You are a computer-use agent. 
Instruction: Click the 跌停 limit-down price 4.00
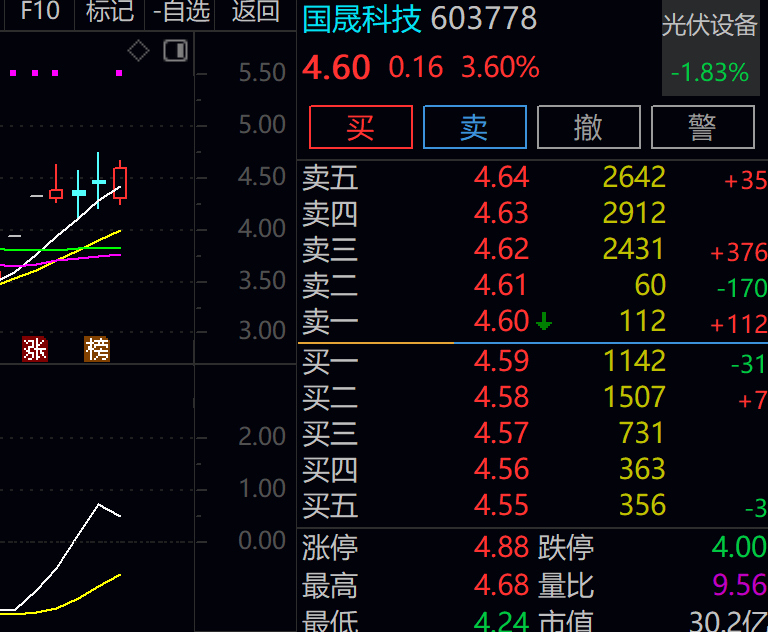739,547
